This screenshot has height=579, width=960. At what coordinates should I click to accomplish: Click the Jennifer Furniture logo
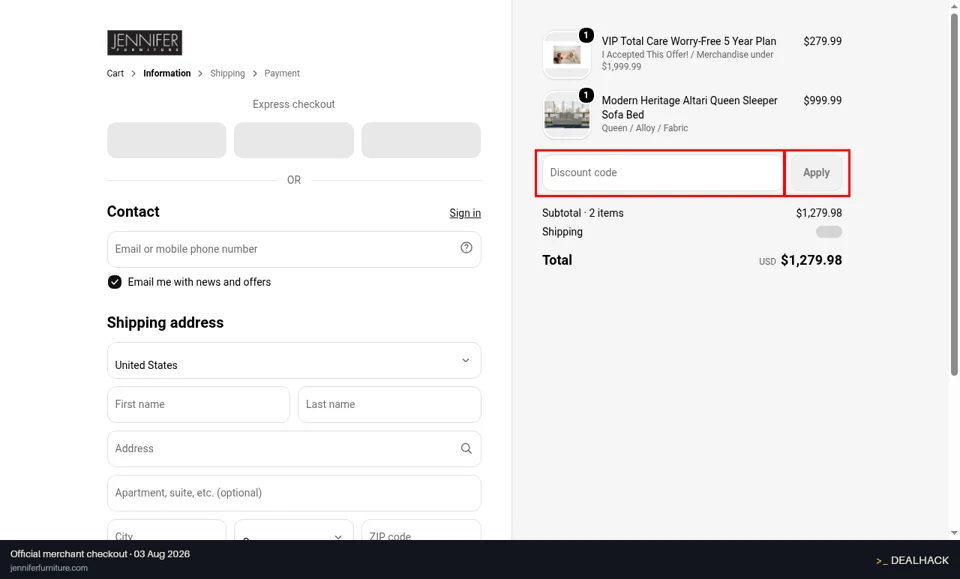tap(144, 43)
